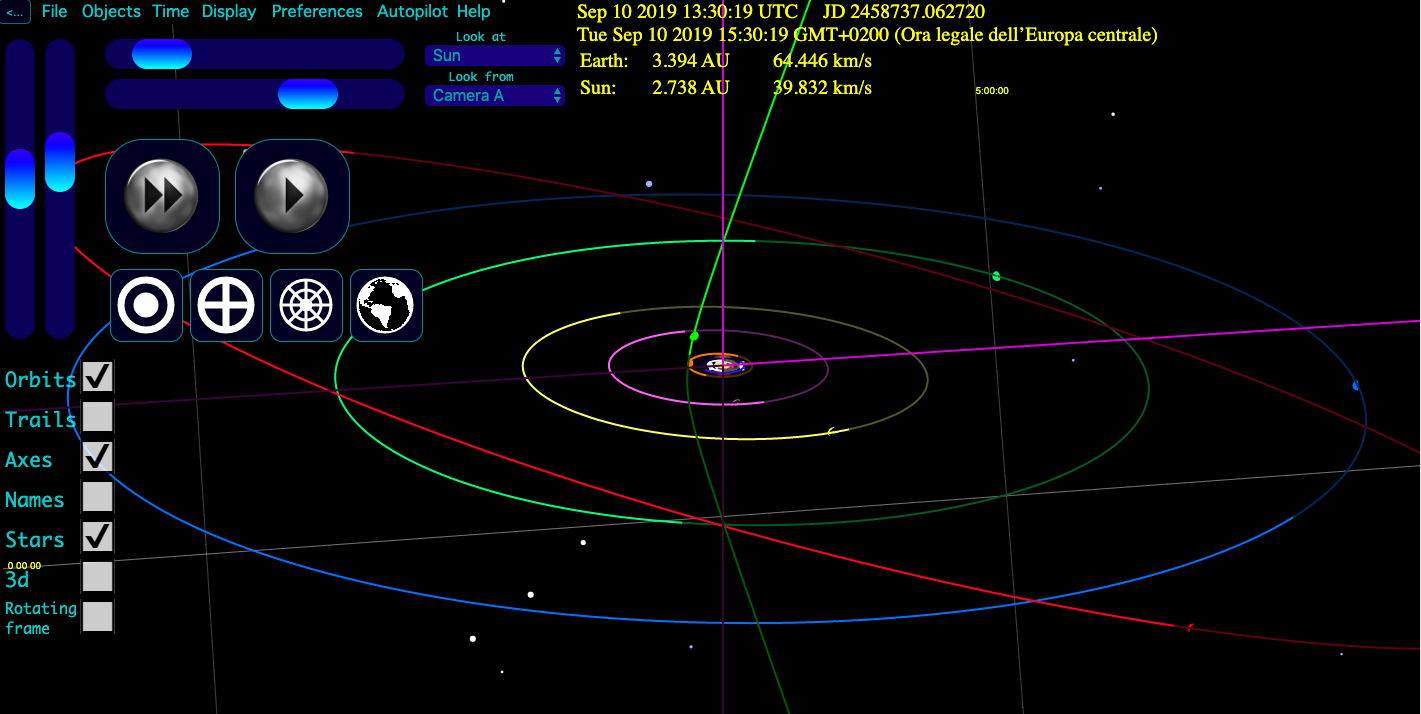The height and width of the screenshot is (714, 1421).
Task: Click the upper horizontal slider handle
Action: 162,54
